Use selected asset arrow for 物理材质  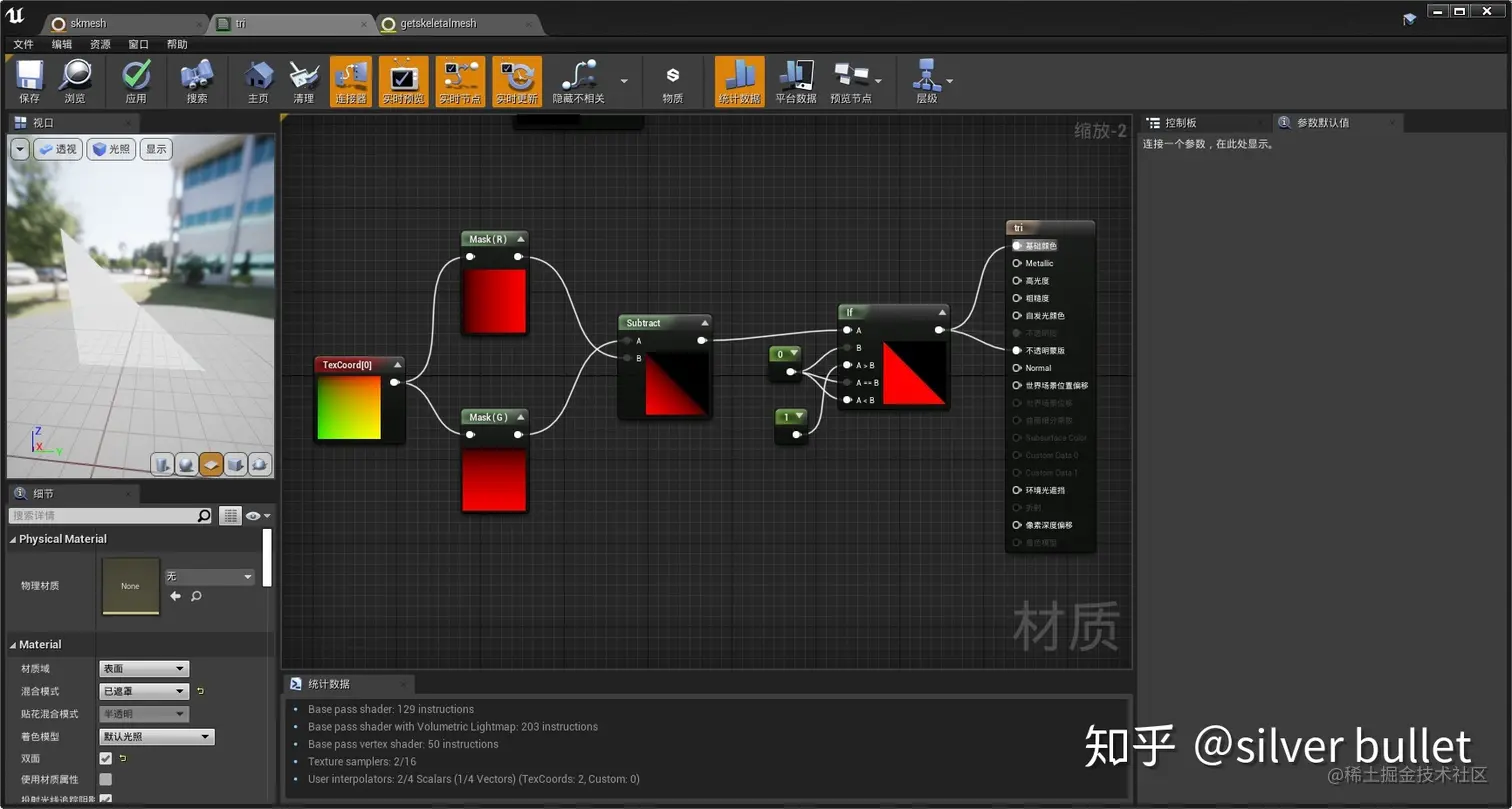point(176,596)
